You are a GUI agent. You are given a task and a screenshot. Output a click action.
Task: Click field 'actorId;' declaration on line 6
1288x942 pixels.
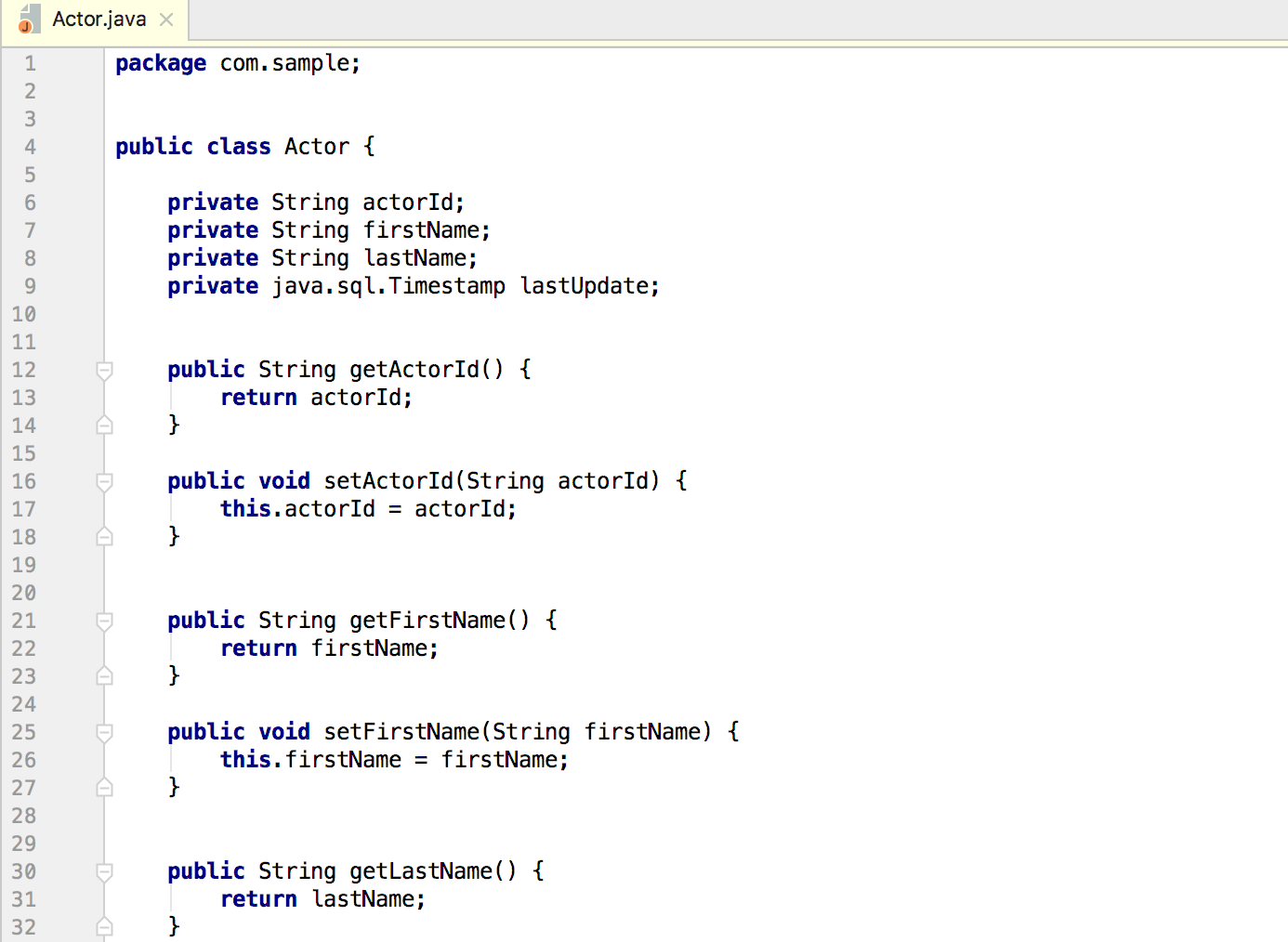(x=414, y=203)
